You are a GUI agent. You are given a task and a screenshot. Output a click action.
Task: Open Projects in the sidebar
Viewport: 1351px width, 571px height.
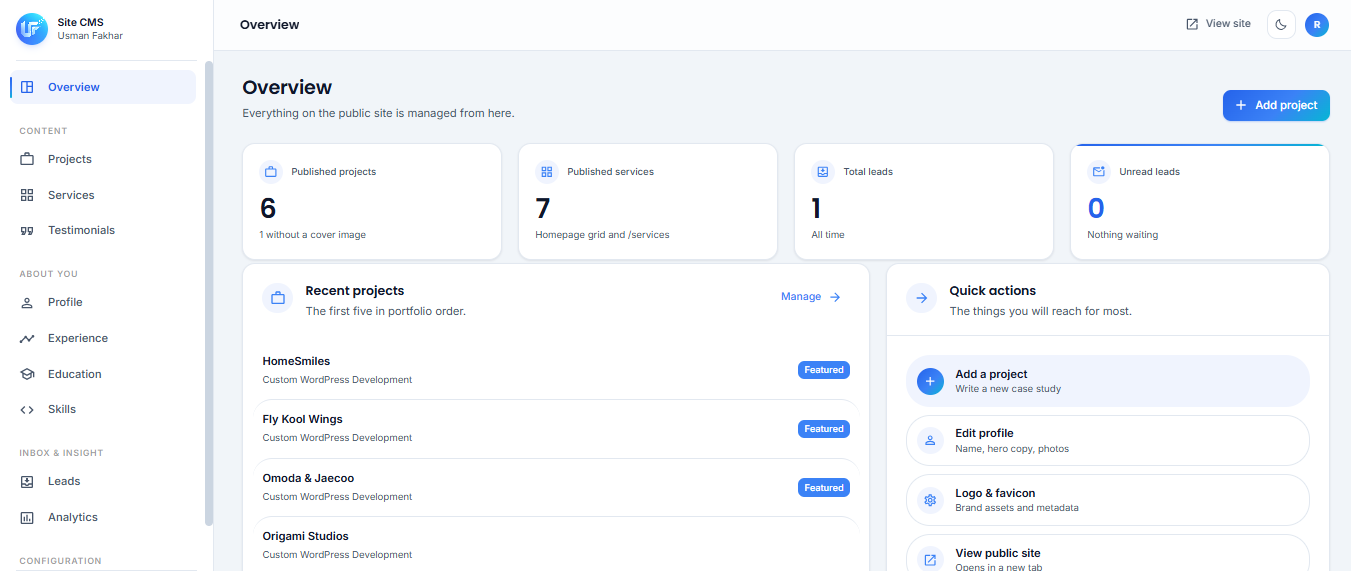[x=103, y=159]
